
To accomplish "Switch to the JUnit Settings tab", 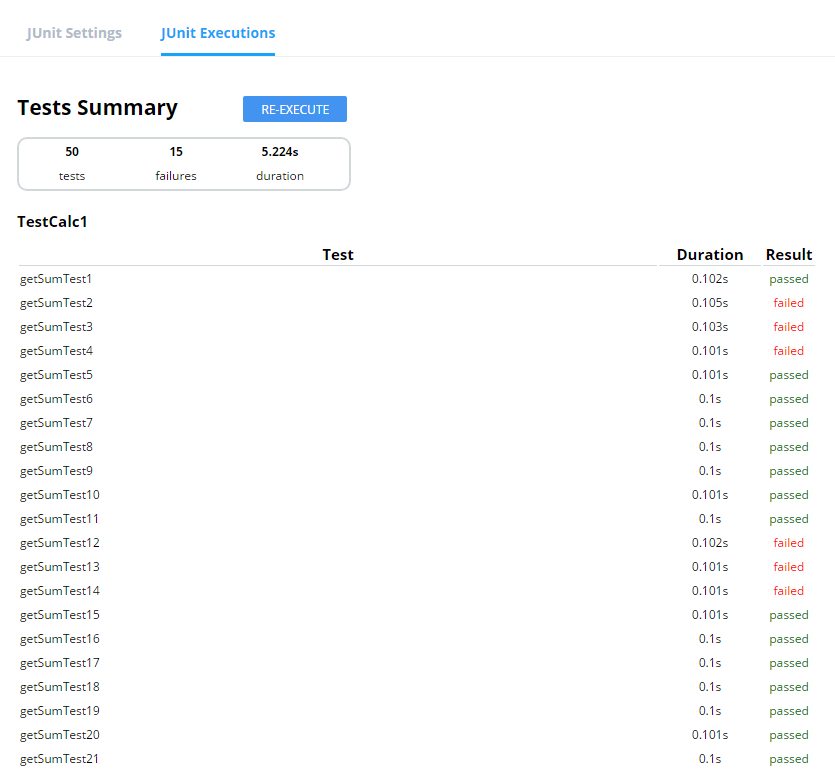I will click(74, 32).
